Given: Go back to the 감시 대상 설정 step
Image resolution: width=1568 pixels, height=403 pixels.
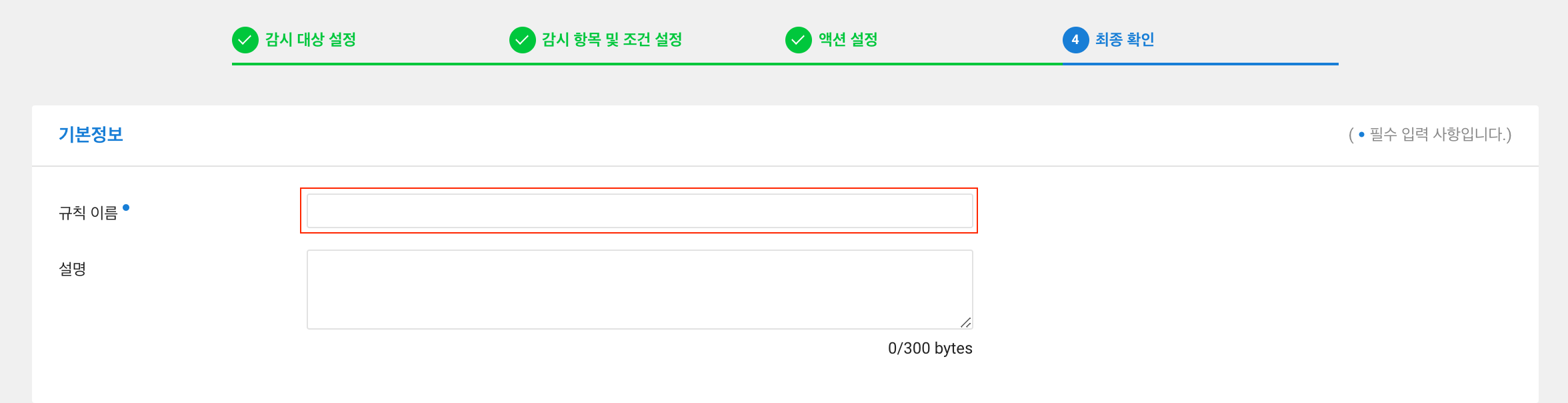Looking at the screenshot, I should [x=310, y=40].
